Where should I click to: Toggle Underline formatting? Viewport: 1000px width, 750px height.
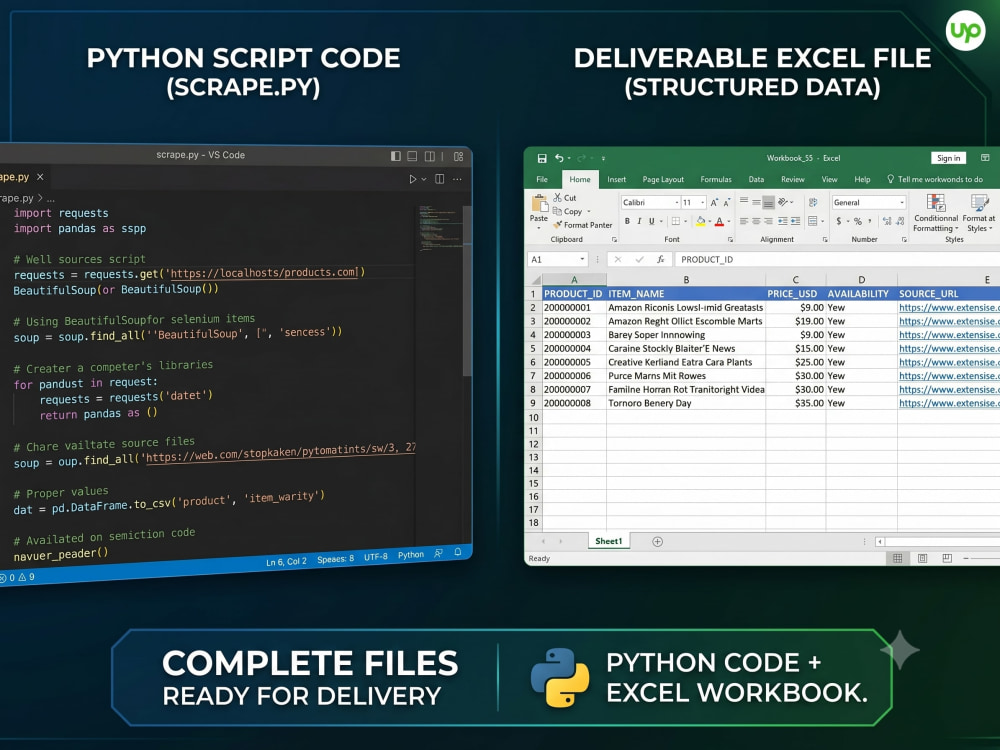[651, 221]
